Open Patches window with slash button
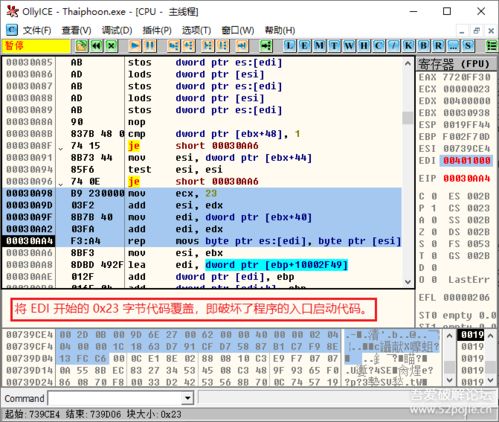Image resolution: width=499 pixels, height=422 pixels. pyautogui.click(x=393, y=46)
